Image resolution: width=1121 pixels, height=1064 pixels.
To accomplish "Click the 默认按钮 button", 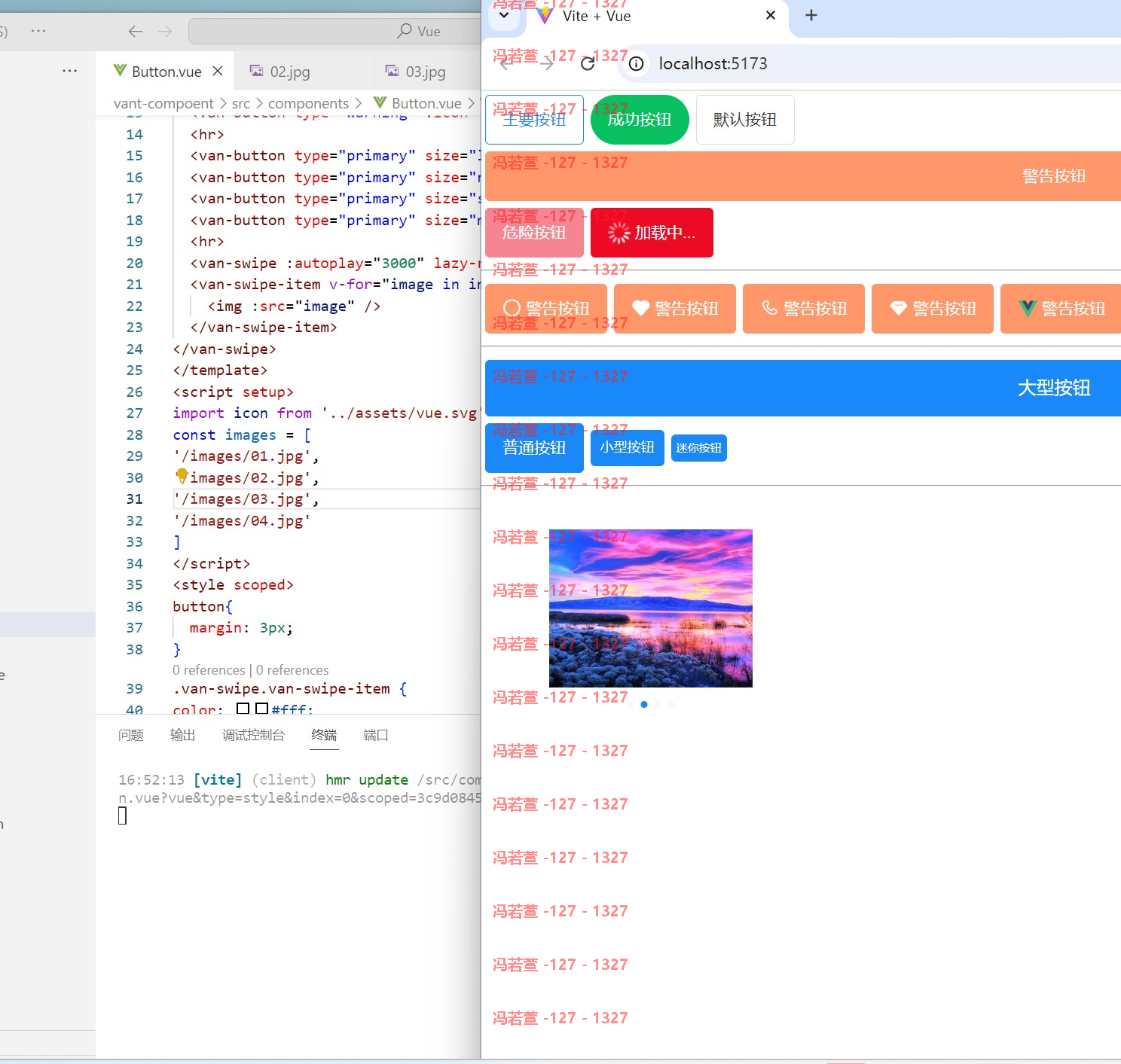I will (745, 120).
